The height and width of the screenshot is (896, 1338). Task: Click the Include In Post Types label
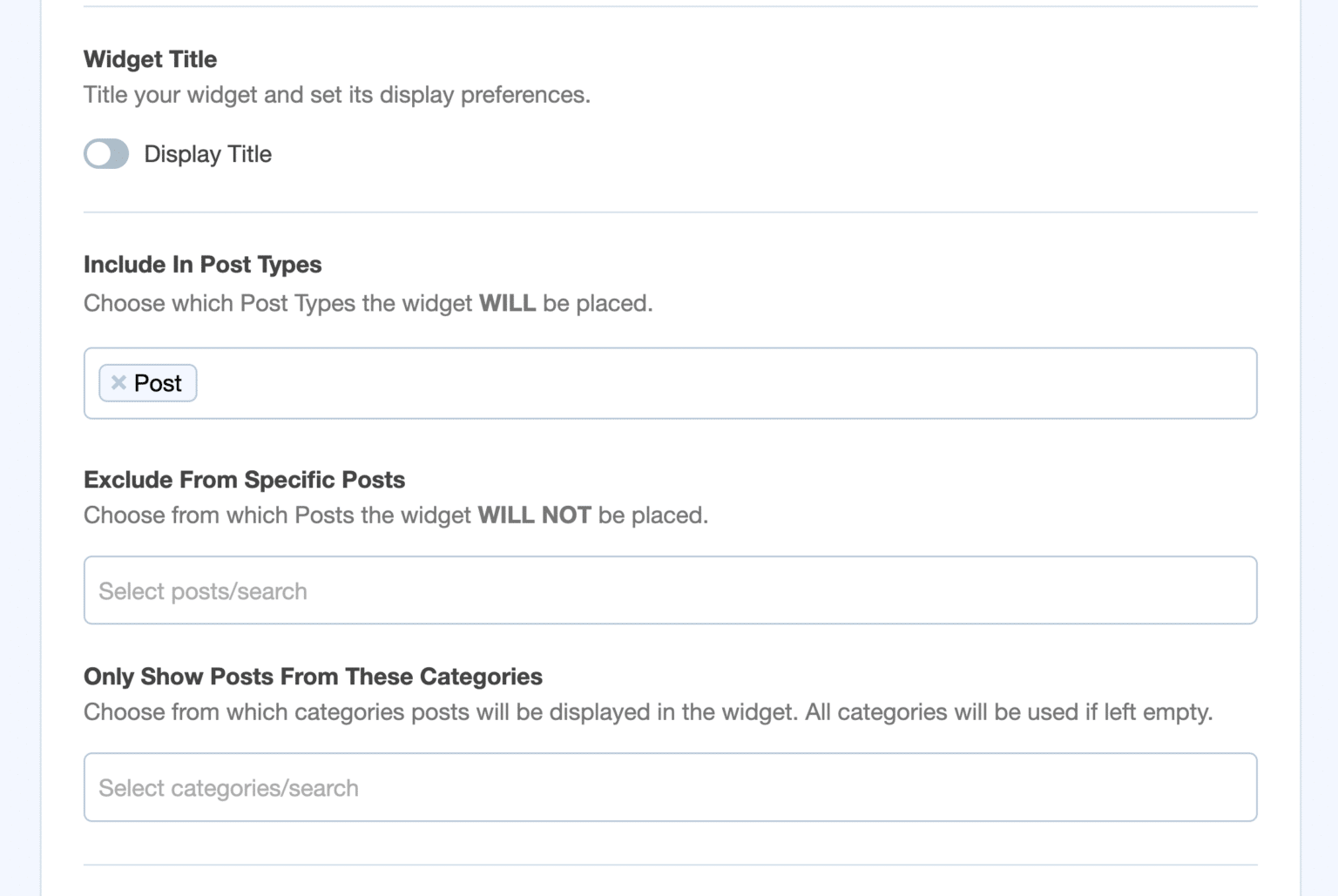tap(202, 265)
